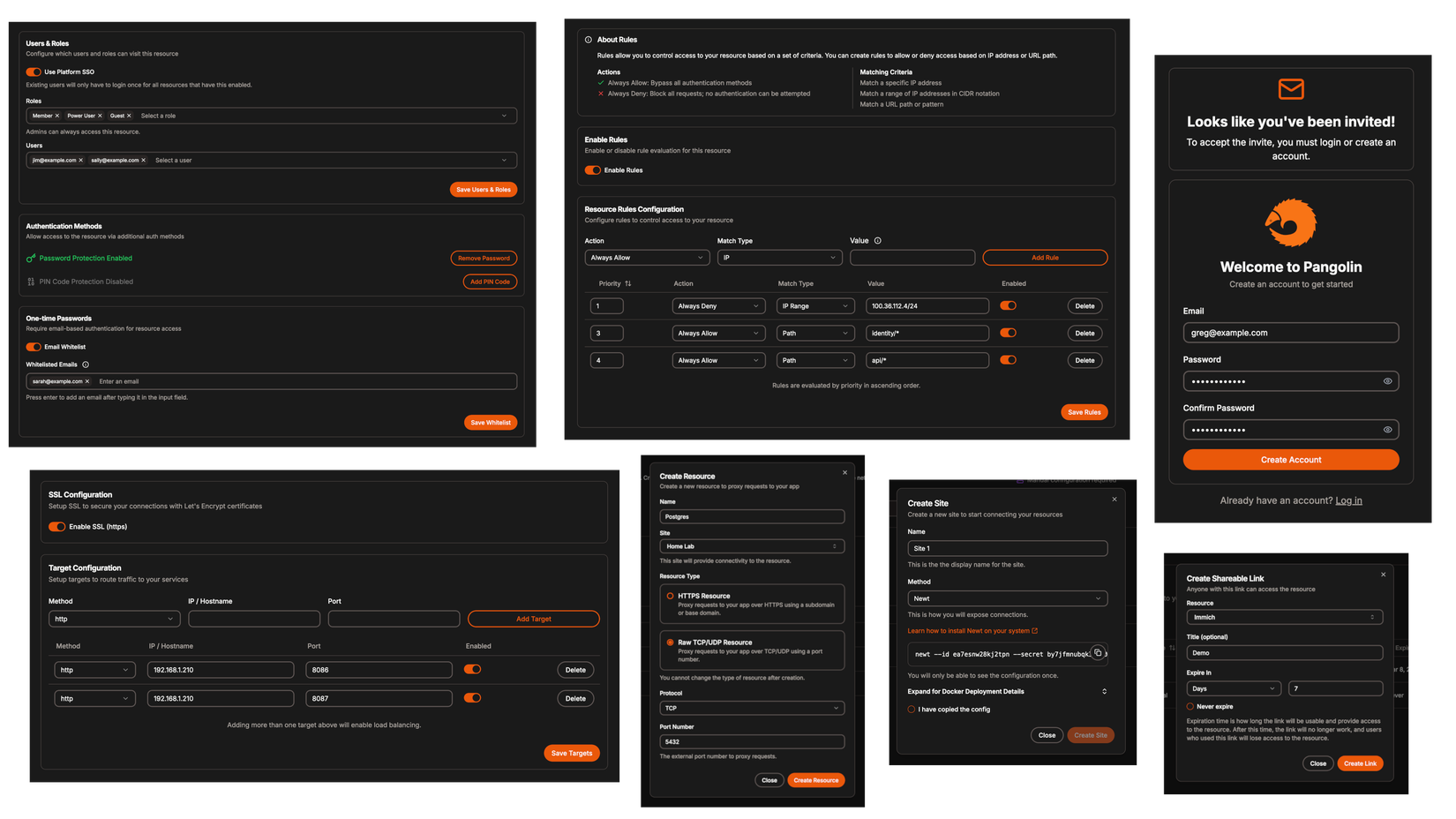Viewport: 1456px width, 819px height.
Task: Click the Port Number field showing 5432
Action: (751, 741)
